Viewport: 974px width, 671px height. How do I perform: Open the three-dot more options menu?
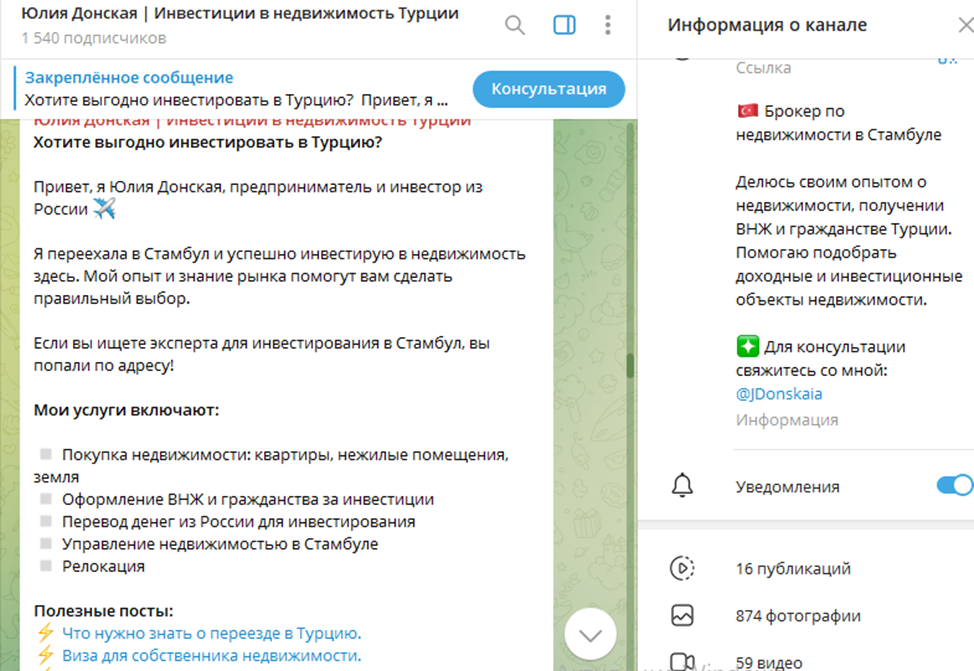click(608, 25)
